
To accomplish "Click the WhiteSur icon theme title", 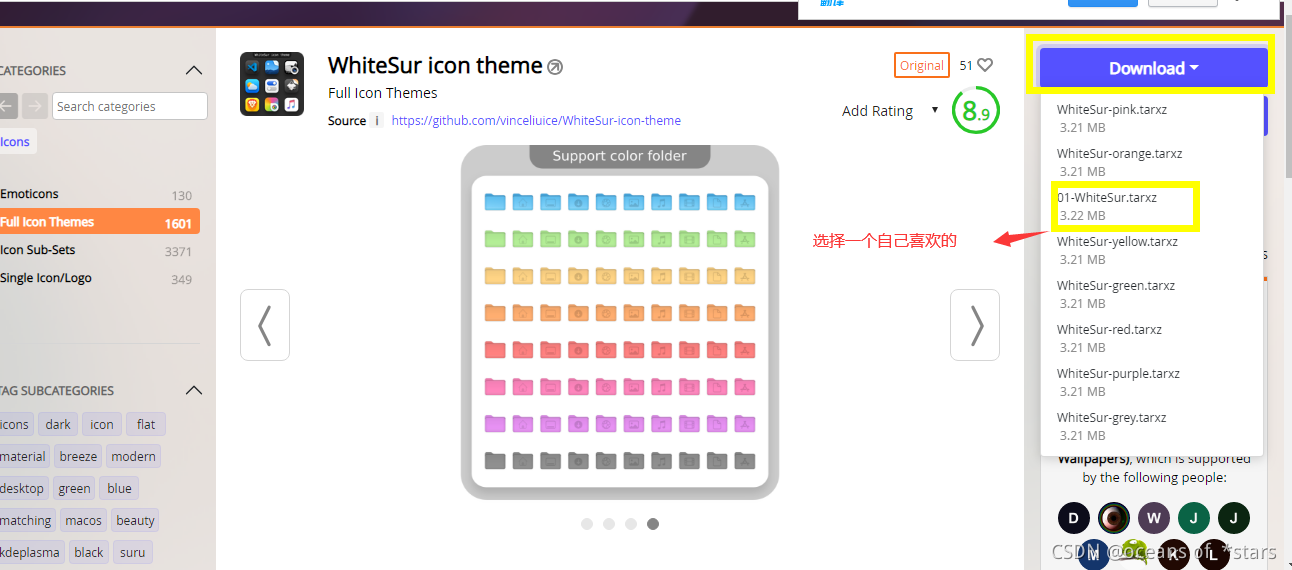I will pyautogui.click(x=435, y=66).
